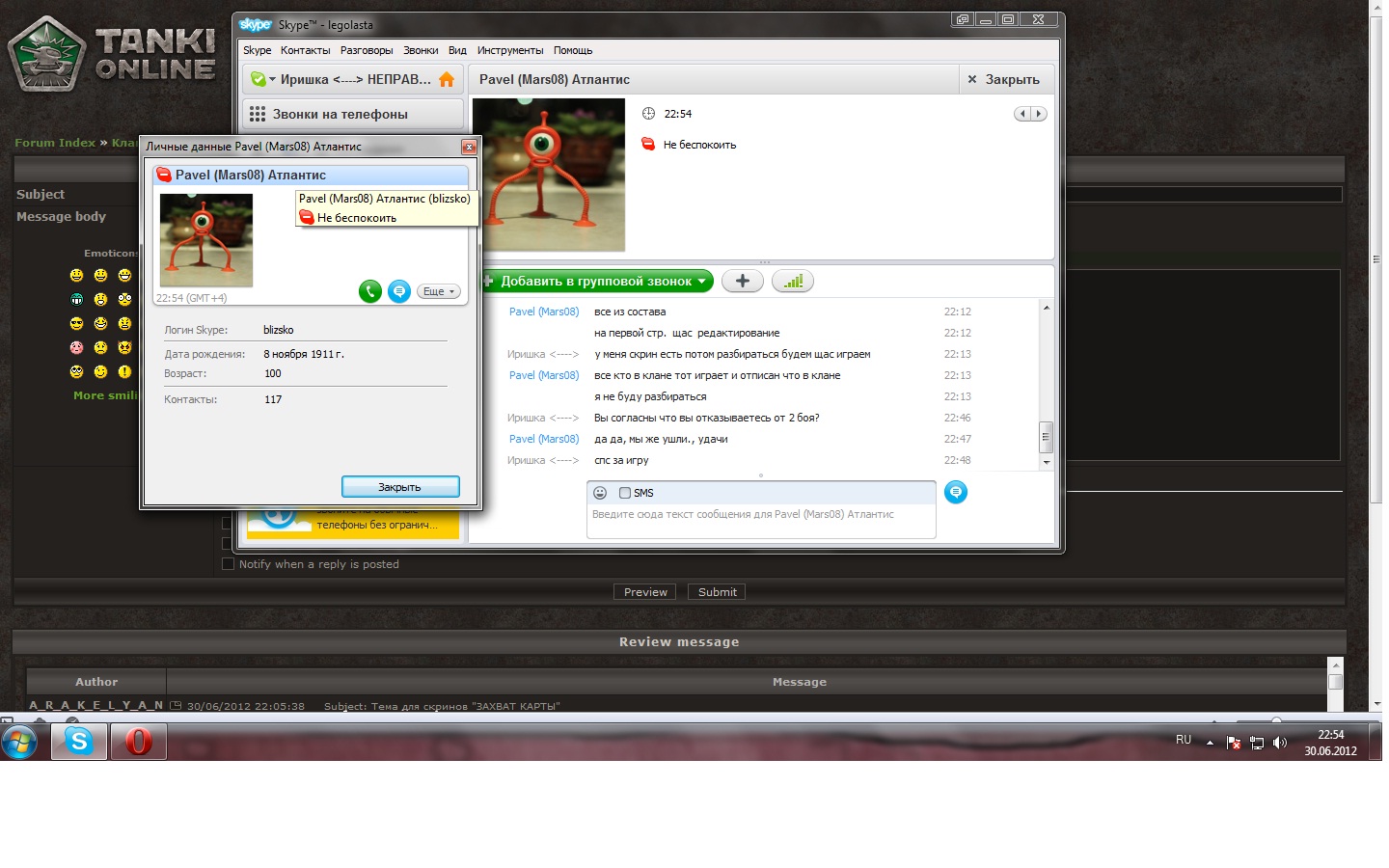Open the Разговоры menu
The width and height of the screenshot is (1389, 868).
(367, 50)
